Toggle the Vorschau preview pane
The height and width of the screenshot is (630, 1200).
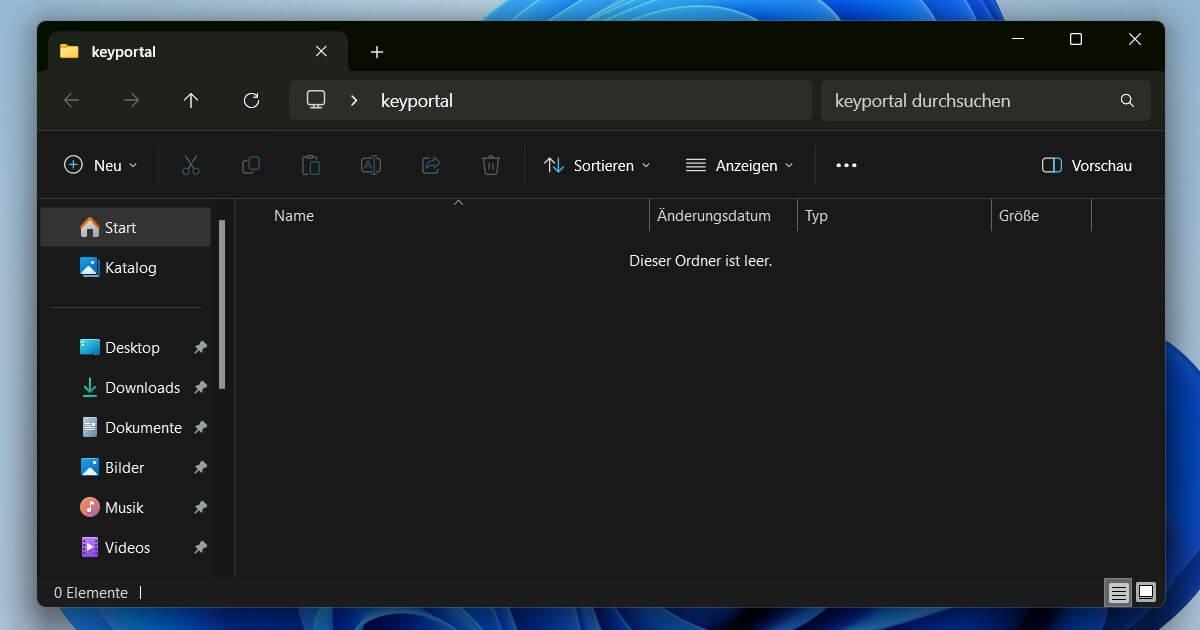[1086, 164]
